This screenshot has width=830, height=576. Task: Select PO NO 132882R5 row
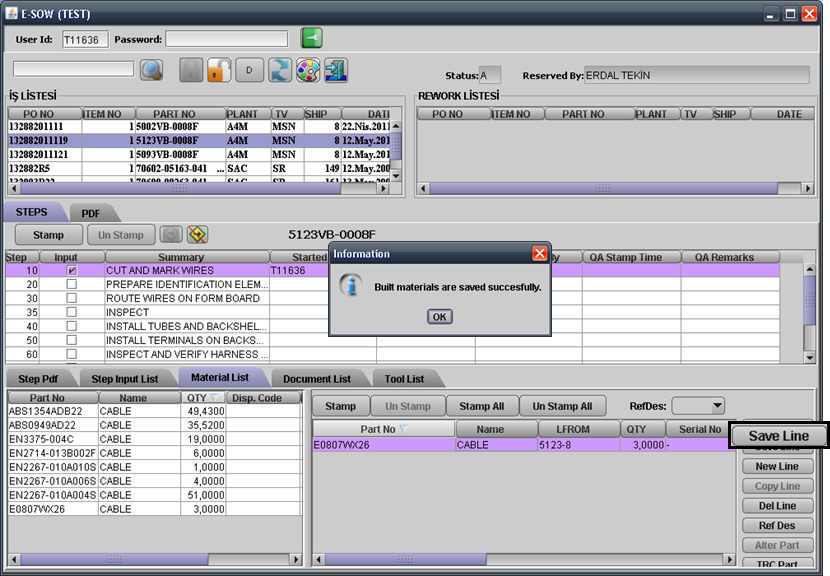(200, 168)
